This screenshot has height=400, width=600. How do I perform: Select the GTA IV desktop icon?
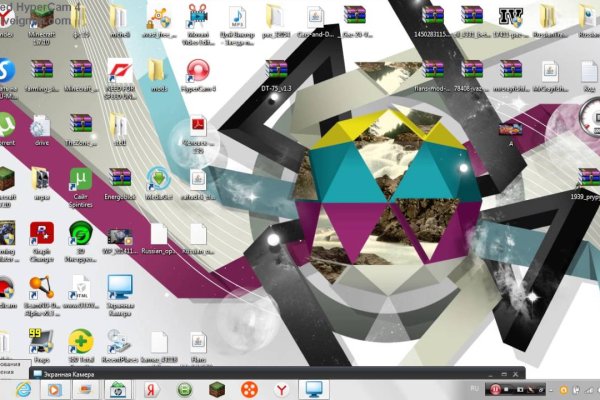(511, 17)
